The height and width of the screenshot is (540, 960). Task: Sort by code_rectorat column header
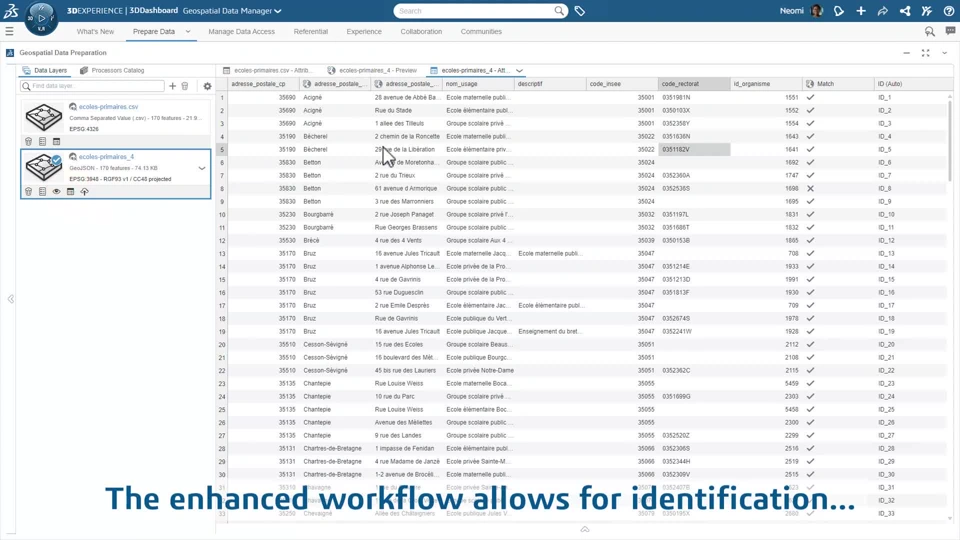tap(694, 84)
